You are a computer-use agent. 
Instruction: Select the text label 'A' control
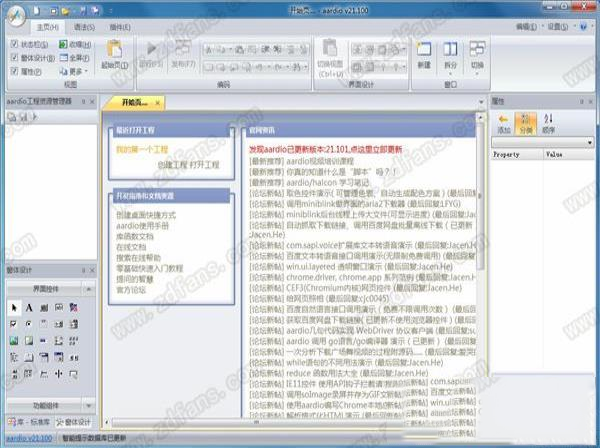pos(29,308)
